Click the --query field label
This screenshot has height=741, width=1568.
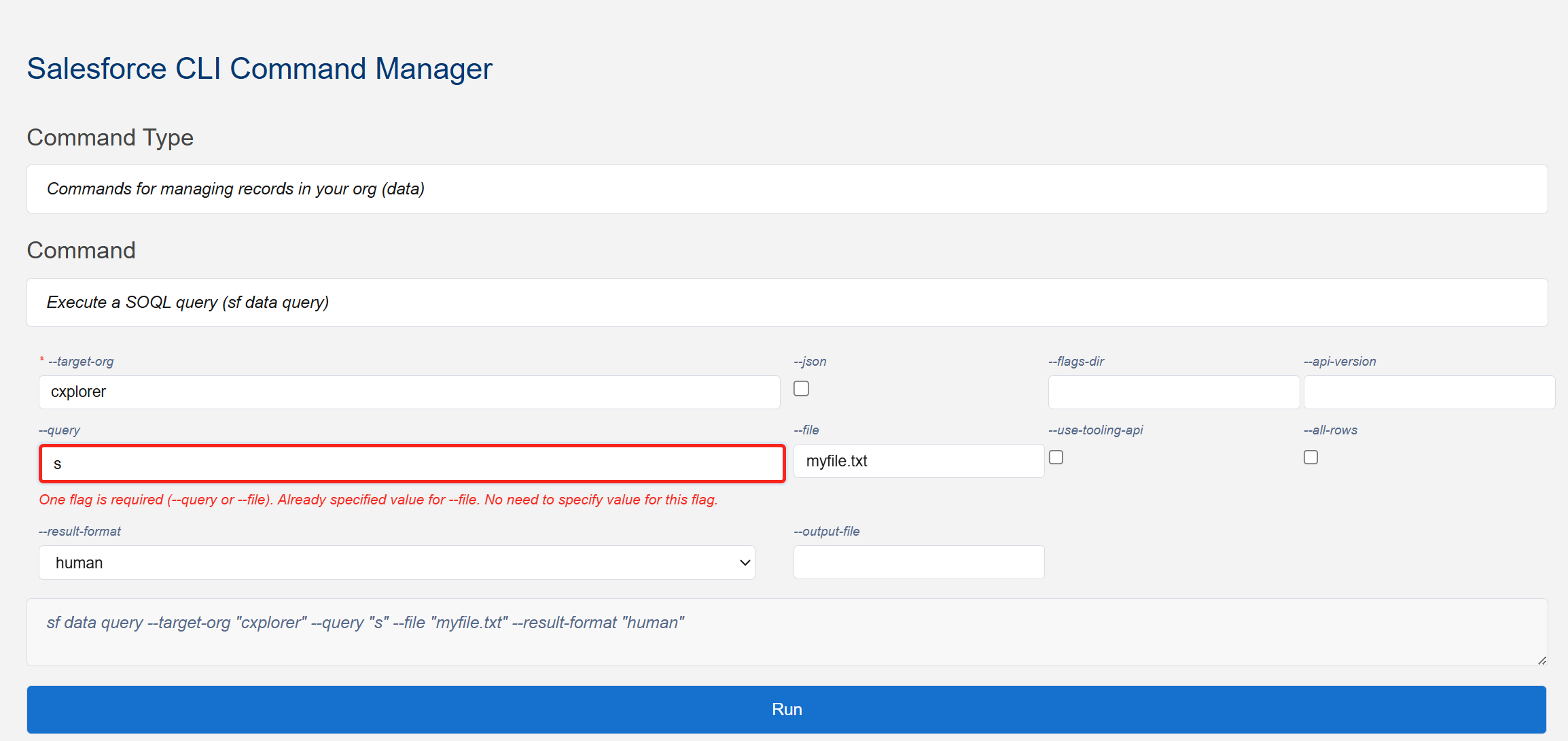[59, 430]
